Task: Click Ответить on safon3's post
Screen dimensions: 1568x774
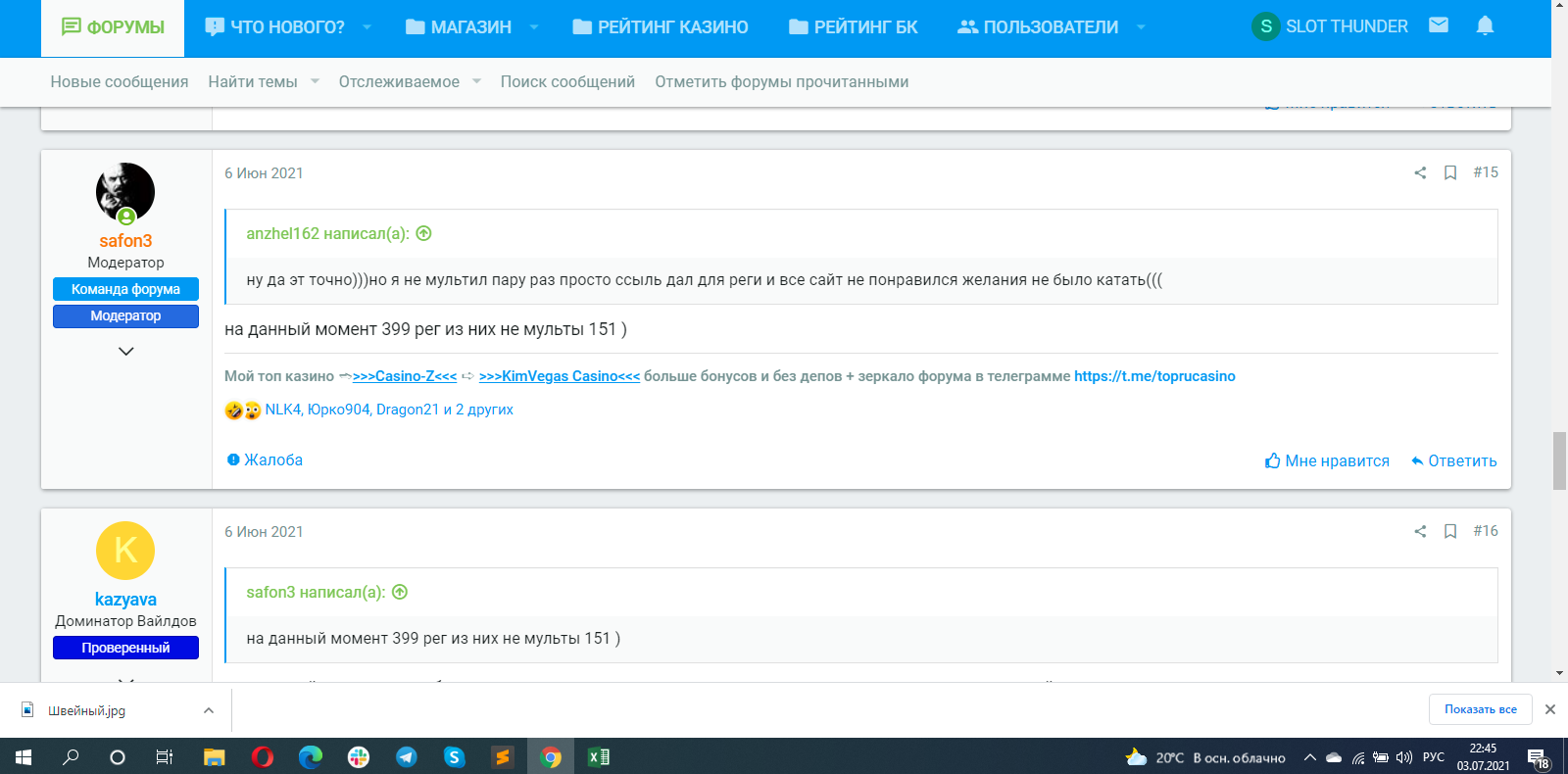Action: tap(1453, 460)
